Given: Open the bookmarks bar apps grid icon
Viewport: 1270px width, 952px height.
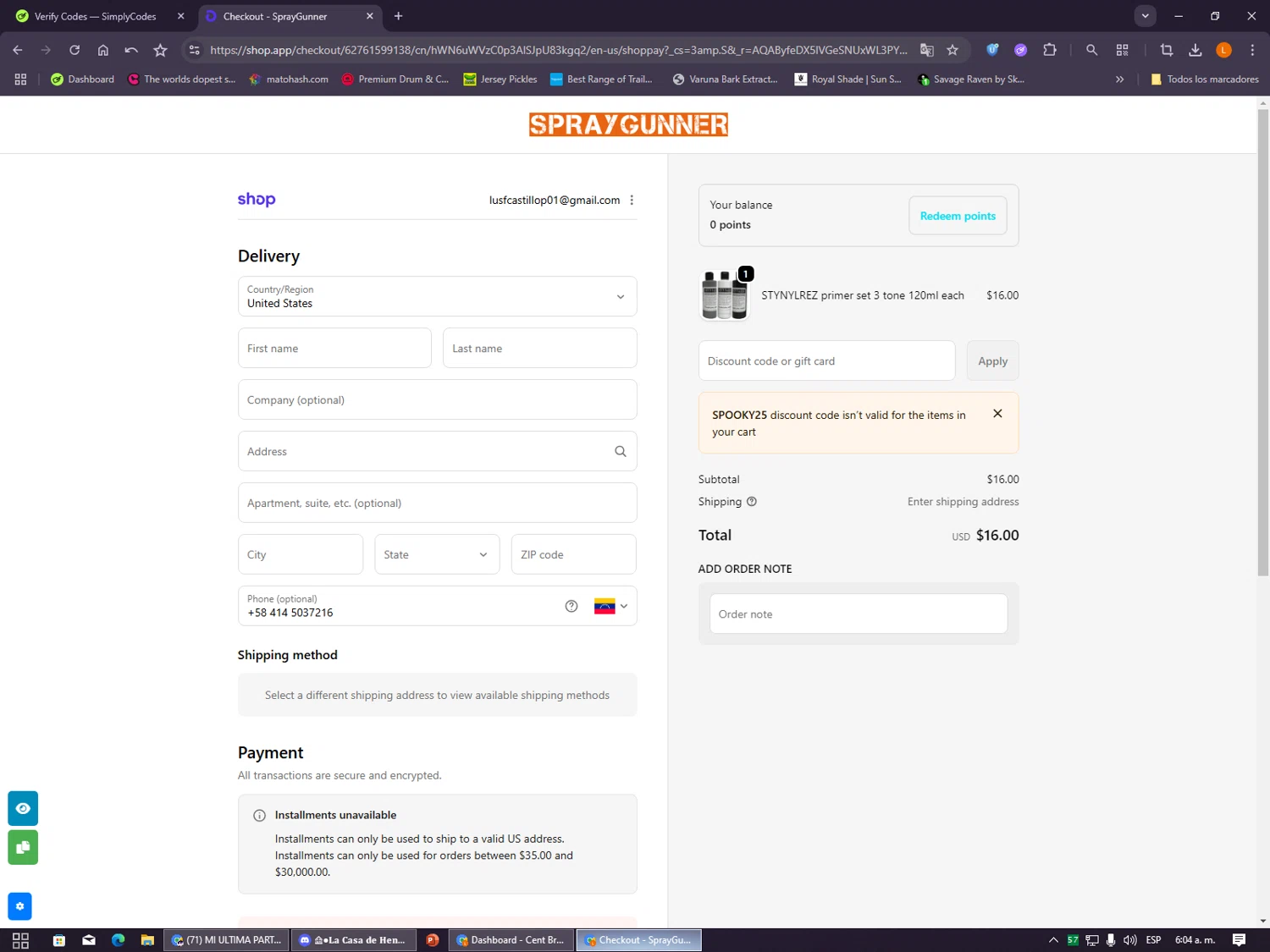Looking at the screenshot, I should pos(20,79).
